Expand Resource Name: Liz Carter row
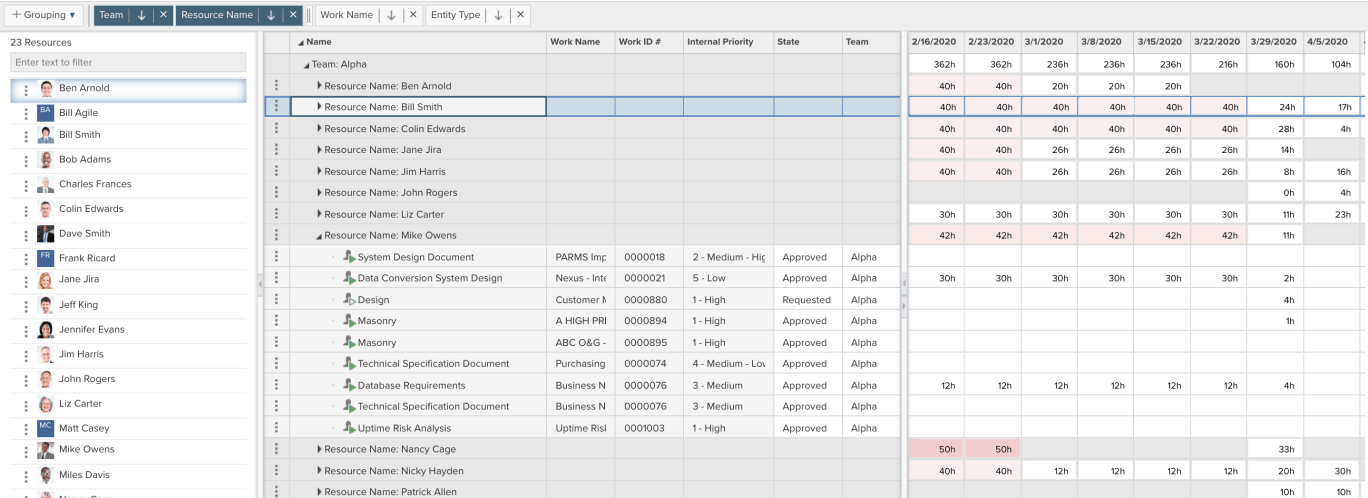The height and width of the screenshot is (498, 1368). 320,214
